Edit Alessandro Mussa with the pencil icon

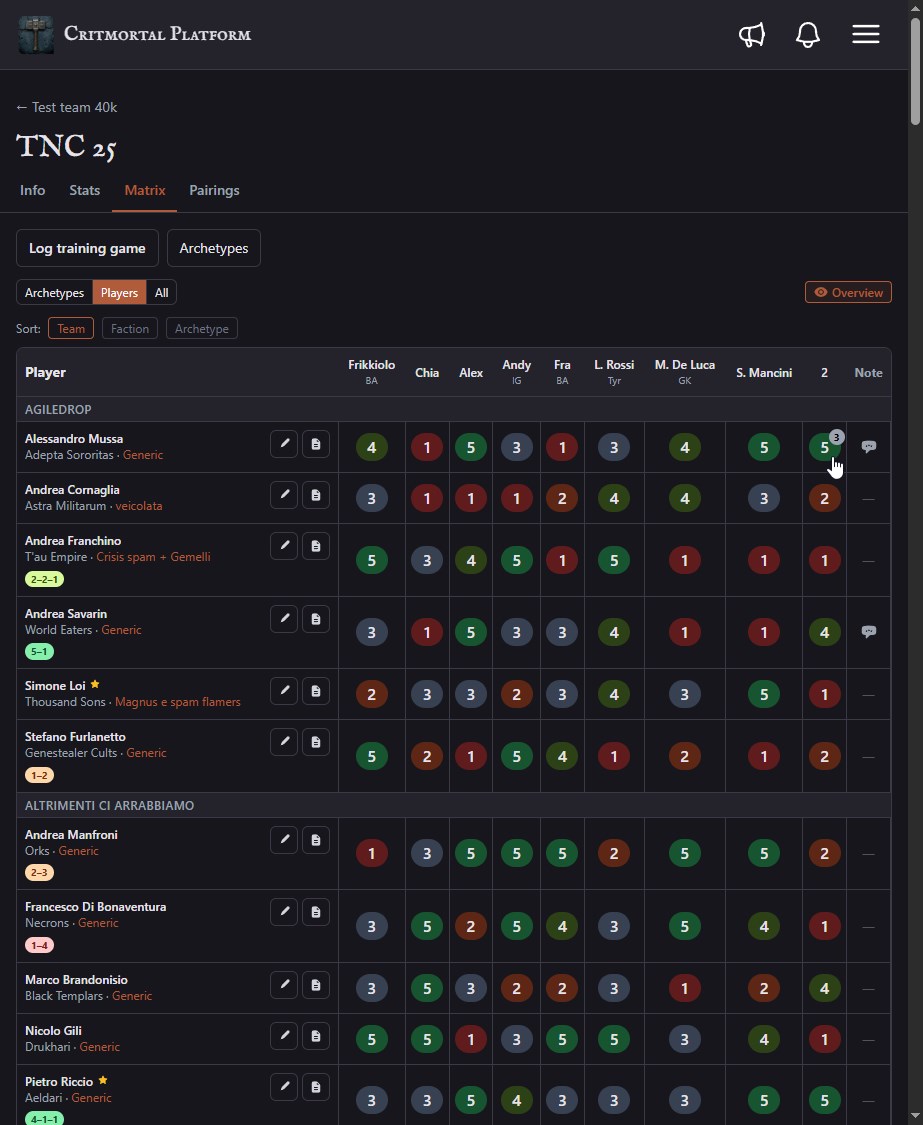click(x=284, y=444)
